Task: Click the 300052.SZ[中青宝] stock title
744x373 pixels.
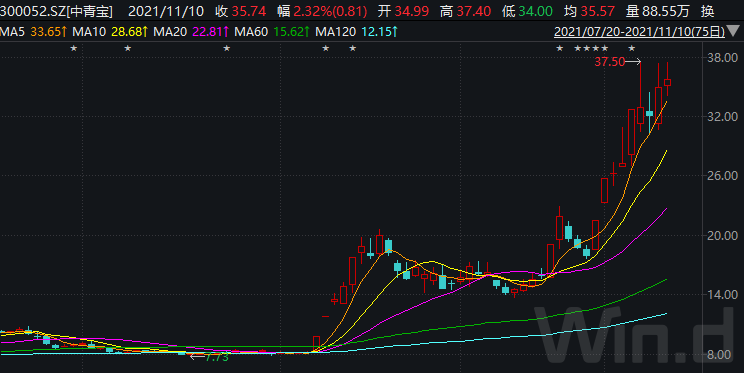Action: [x=56, y=11]
